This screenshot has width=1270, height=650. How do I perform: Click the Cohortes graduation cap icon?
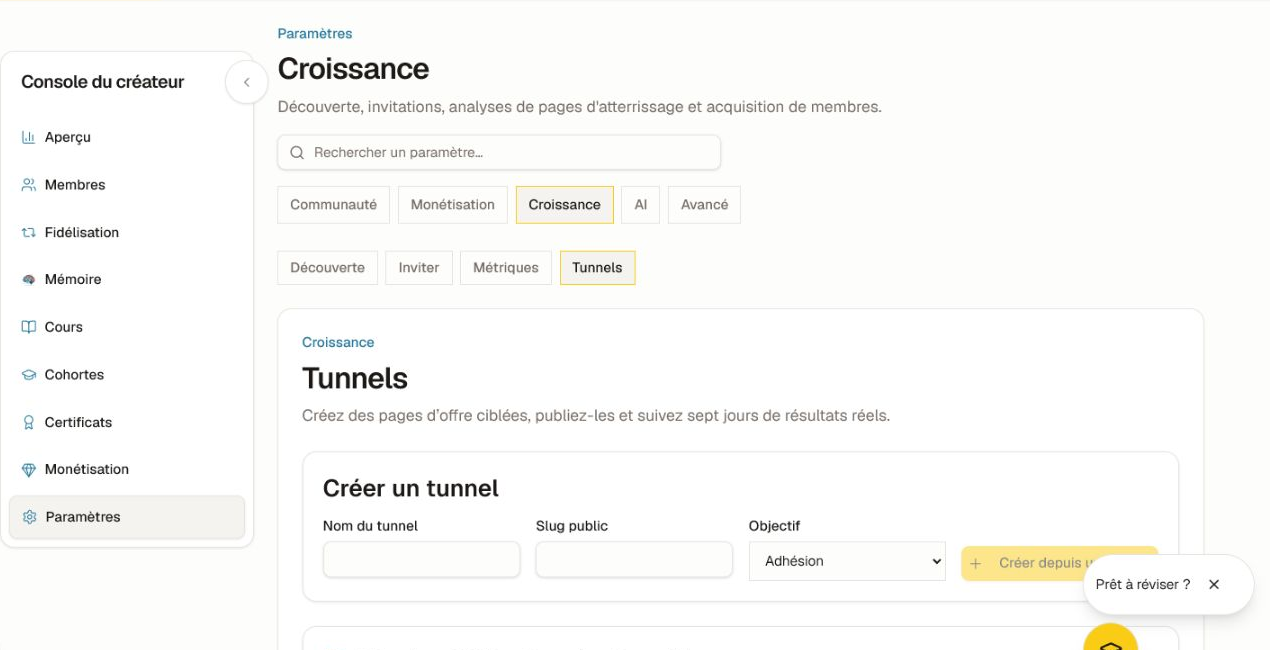pos(28,375)
